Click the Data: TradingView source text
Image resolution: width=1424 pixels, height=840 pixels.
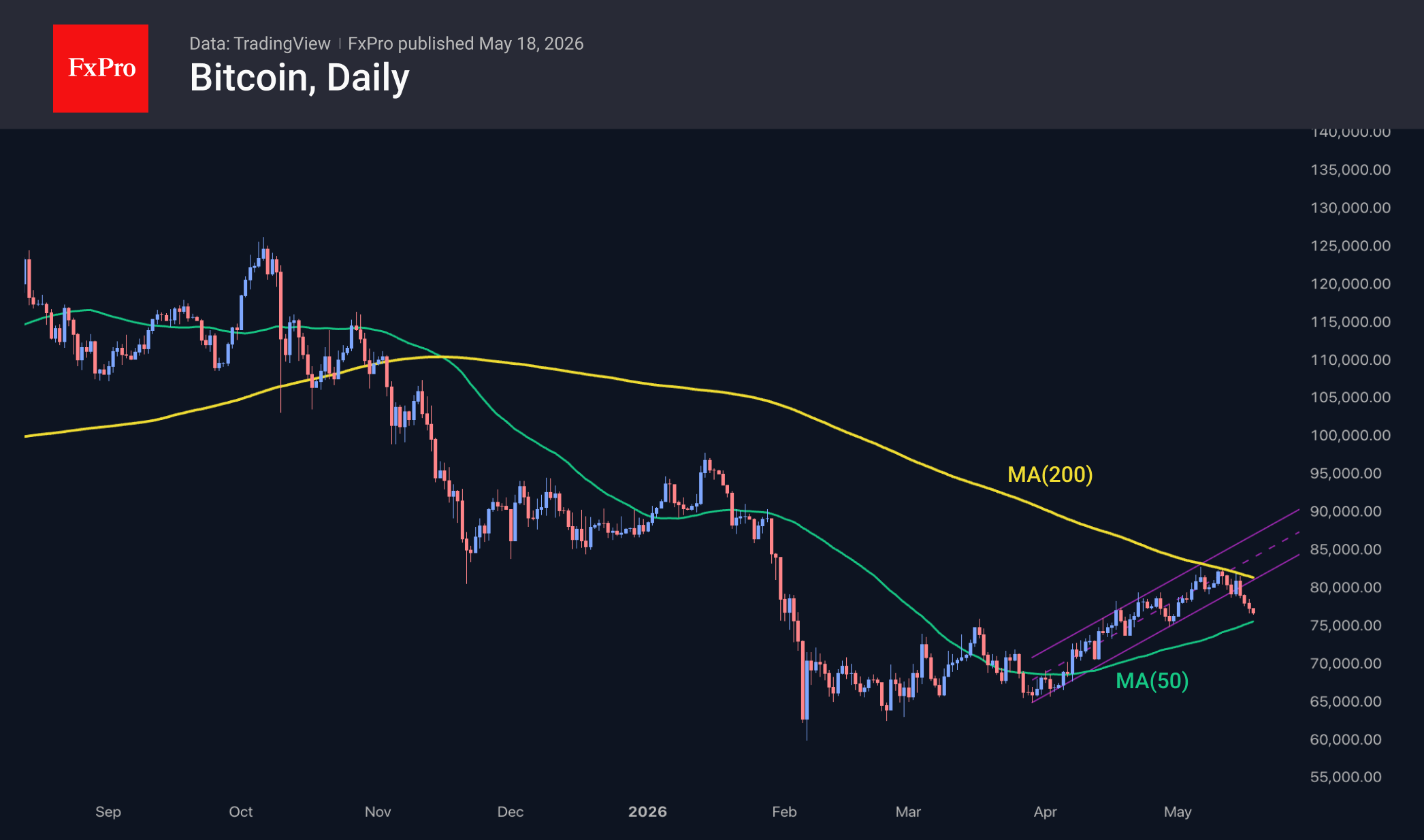(x=259, y=44)
